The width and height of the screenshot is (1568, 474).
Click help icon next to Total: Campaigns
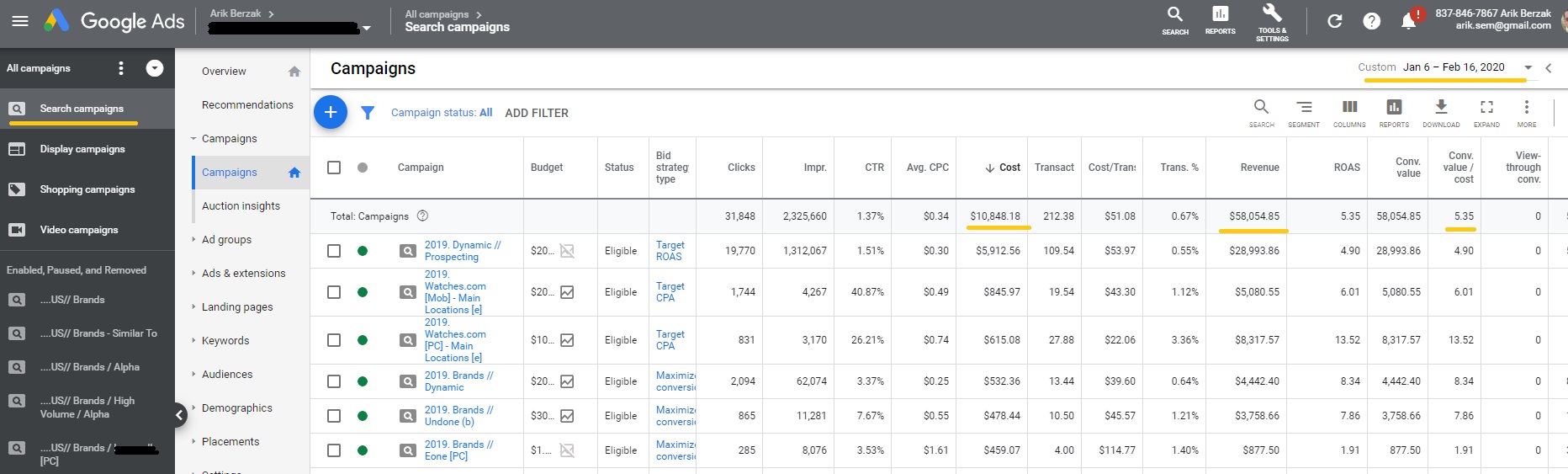point(423,216)
